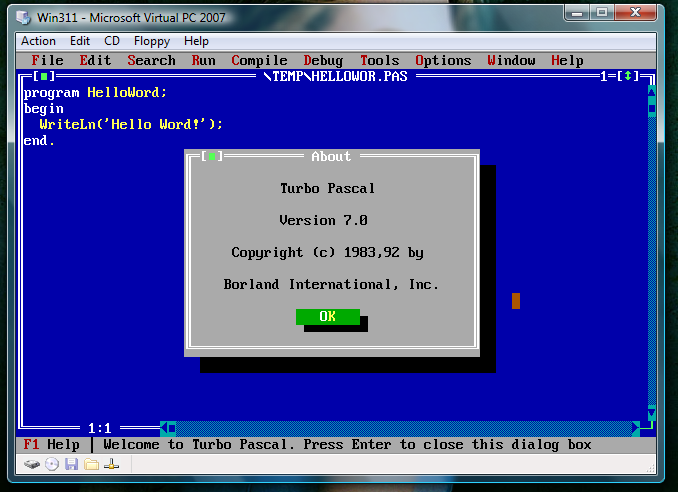
Task: Click the floppy disk icon in the status bar
Action: pyautogui.click(x=71, y=464)
